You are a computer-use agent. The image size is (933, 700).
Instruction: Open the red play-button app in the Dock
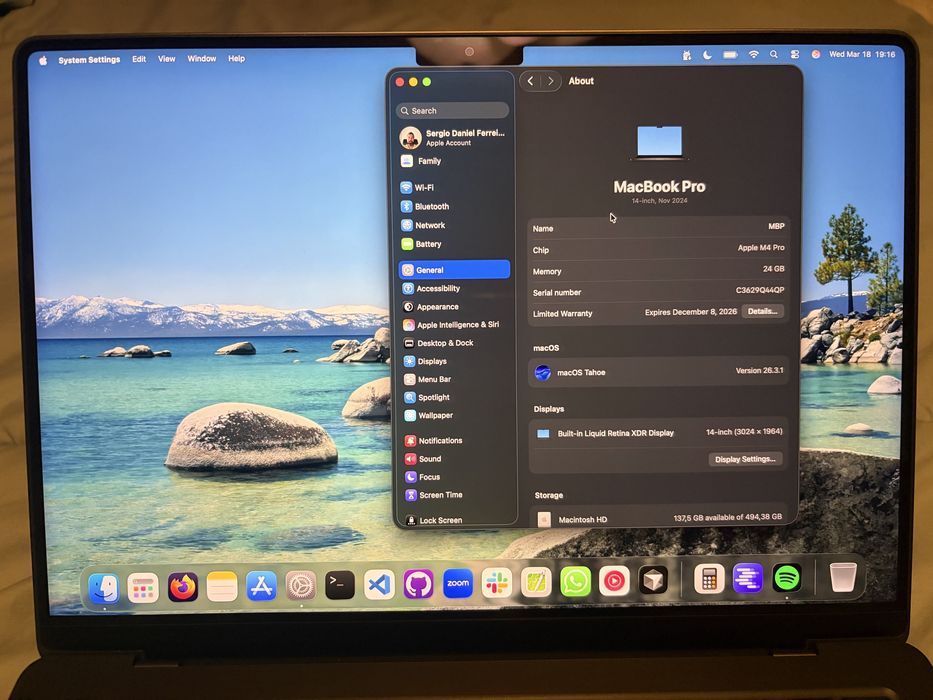tap(614, 581)
